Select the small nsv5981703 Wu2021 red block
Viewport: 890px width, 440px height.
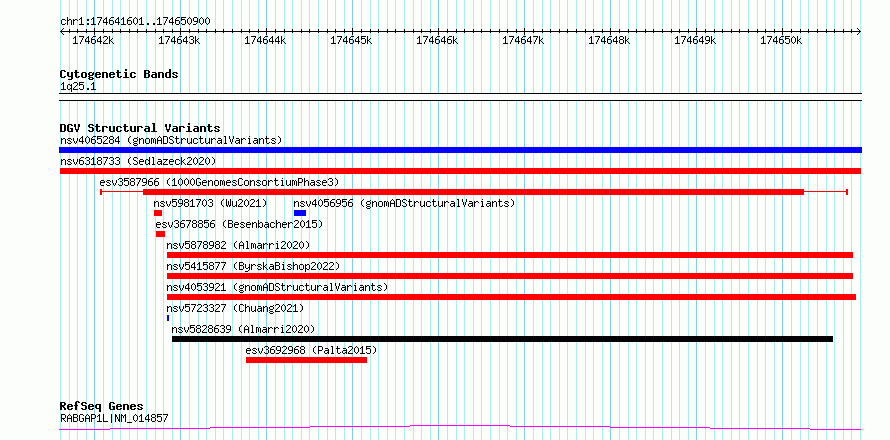pyautogui.click(x=158, y=213)
